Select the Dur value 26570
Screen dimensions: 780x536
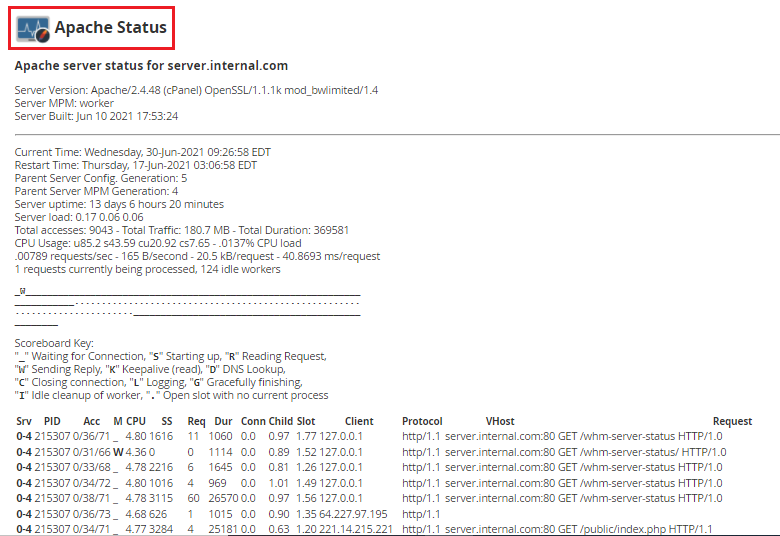[x=223, y=498]
